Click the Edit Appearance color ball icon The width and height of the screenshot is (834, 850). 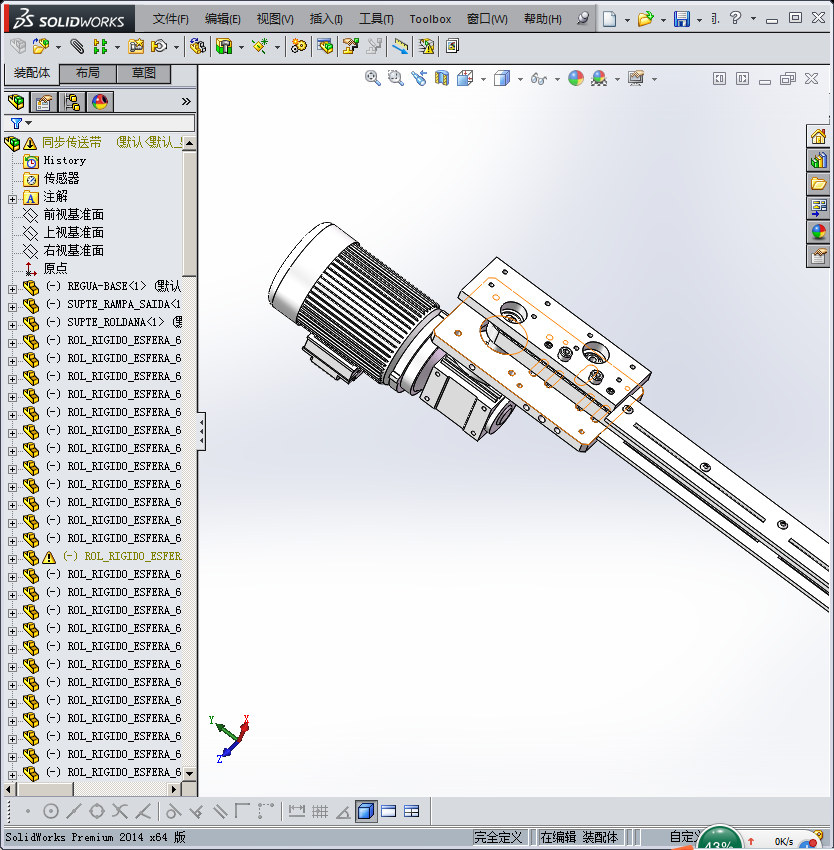coord(576,79)
